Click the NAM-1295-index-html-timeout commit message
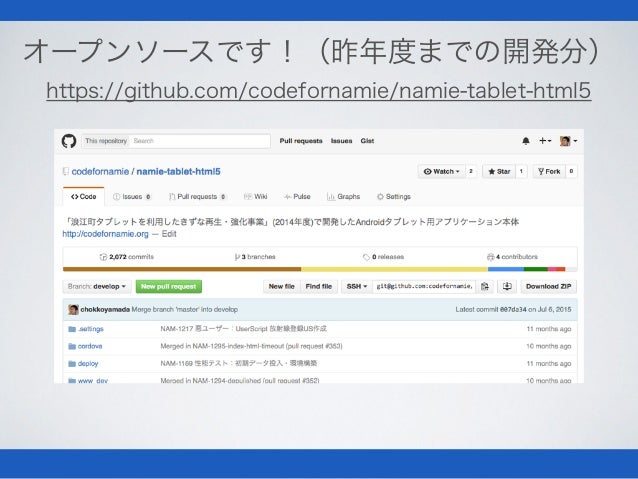Screen dimensions: 638x479 [x=251, y=346]
